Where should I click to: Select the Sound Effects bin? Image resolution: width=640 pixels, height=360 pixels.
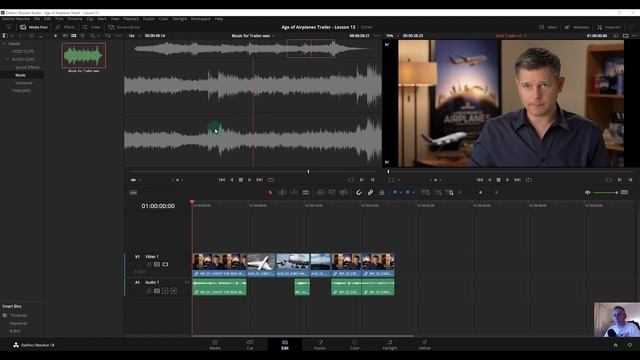(27, 67)
